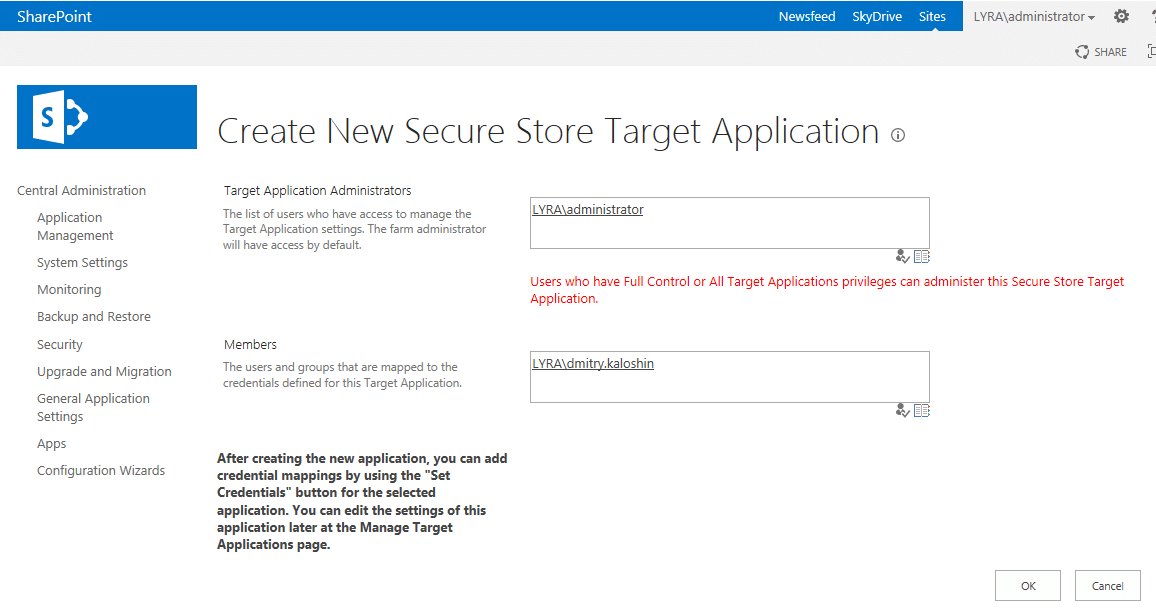Screen dimensions: 1156x611
Task: Check names for Target Application Administrators
Action: [x=902, y=256]
